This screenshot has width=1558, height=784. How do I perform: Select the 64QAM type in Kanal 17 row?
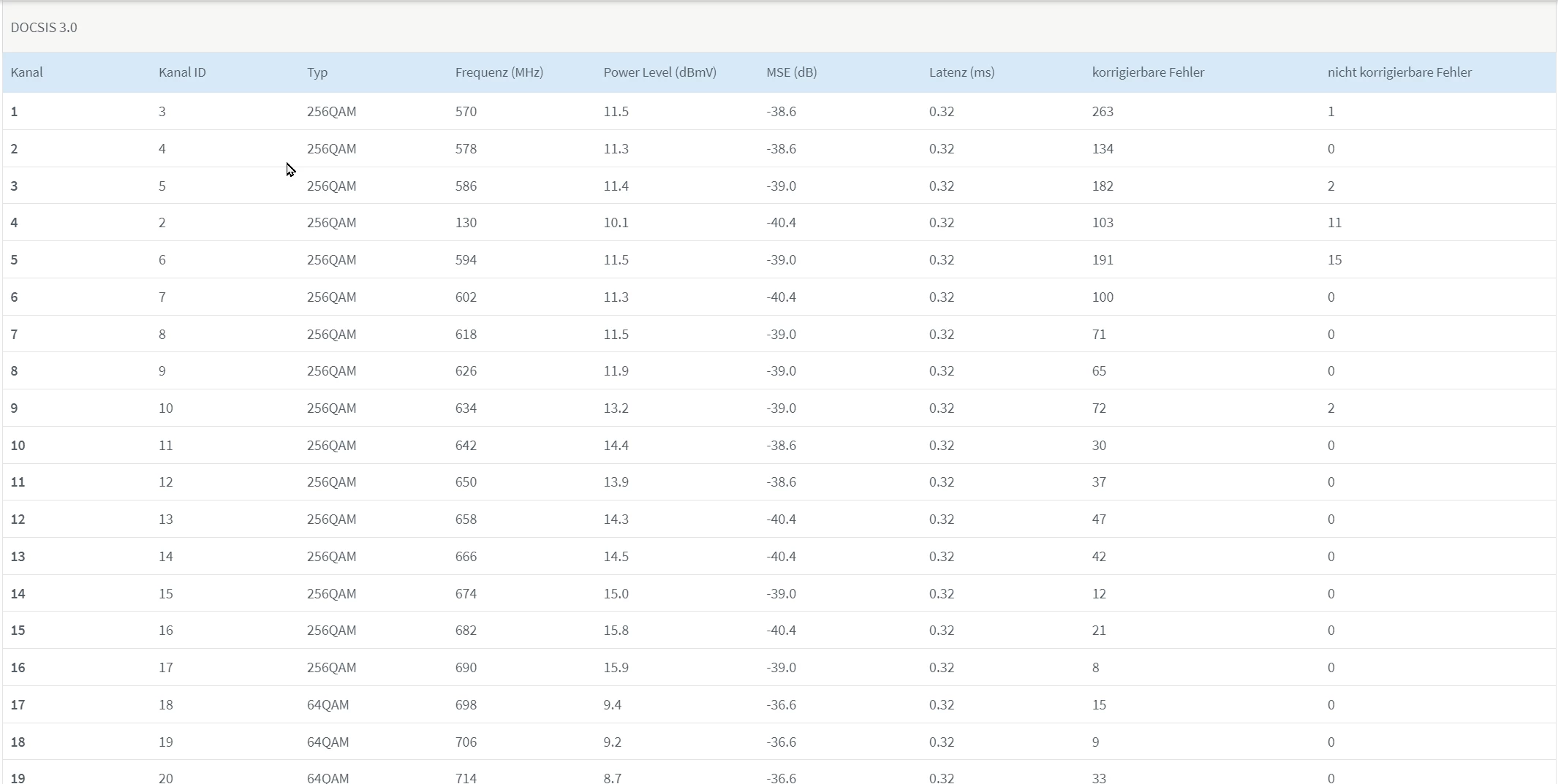tap(328, 705)
